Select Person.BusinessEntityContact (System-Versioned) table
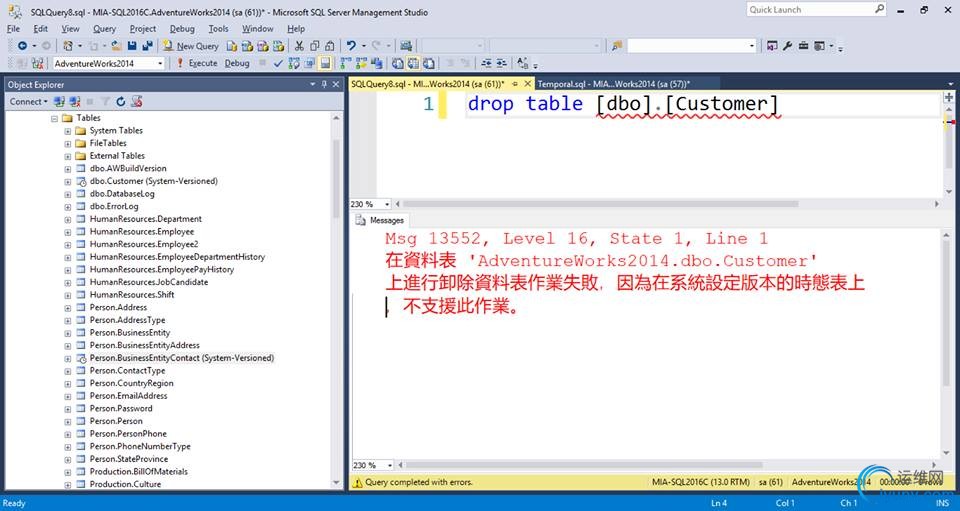The height and width of the screenshot is (511, 960). click(182, 358)
